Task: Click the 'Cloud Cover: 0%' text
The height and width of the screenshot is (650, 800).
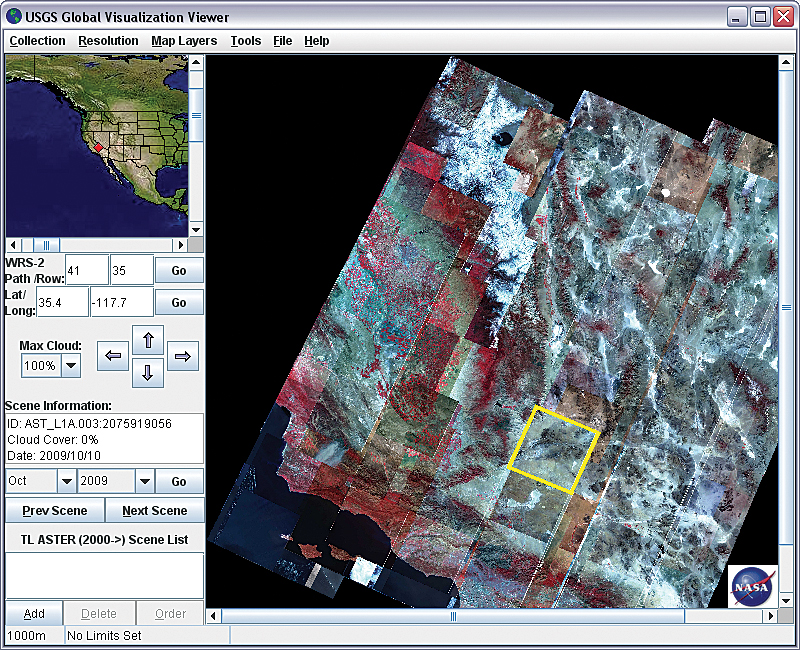Action: [53, 439]
